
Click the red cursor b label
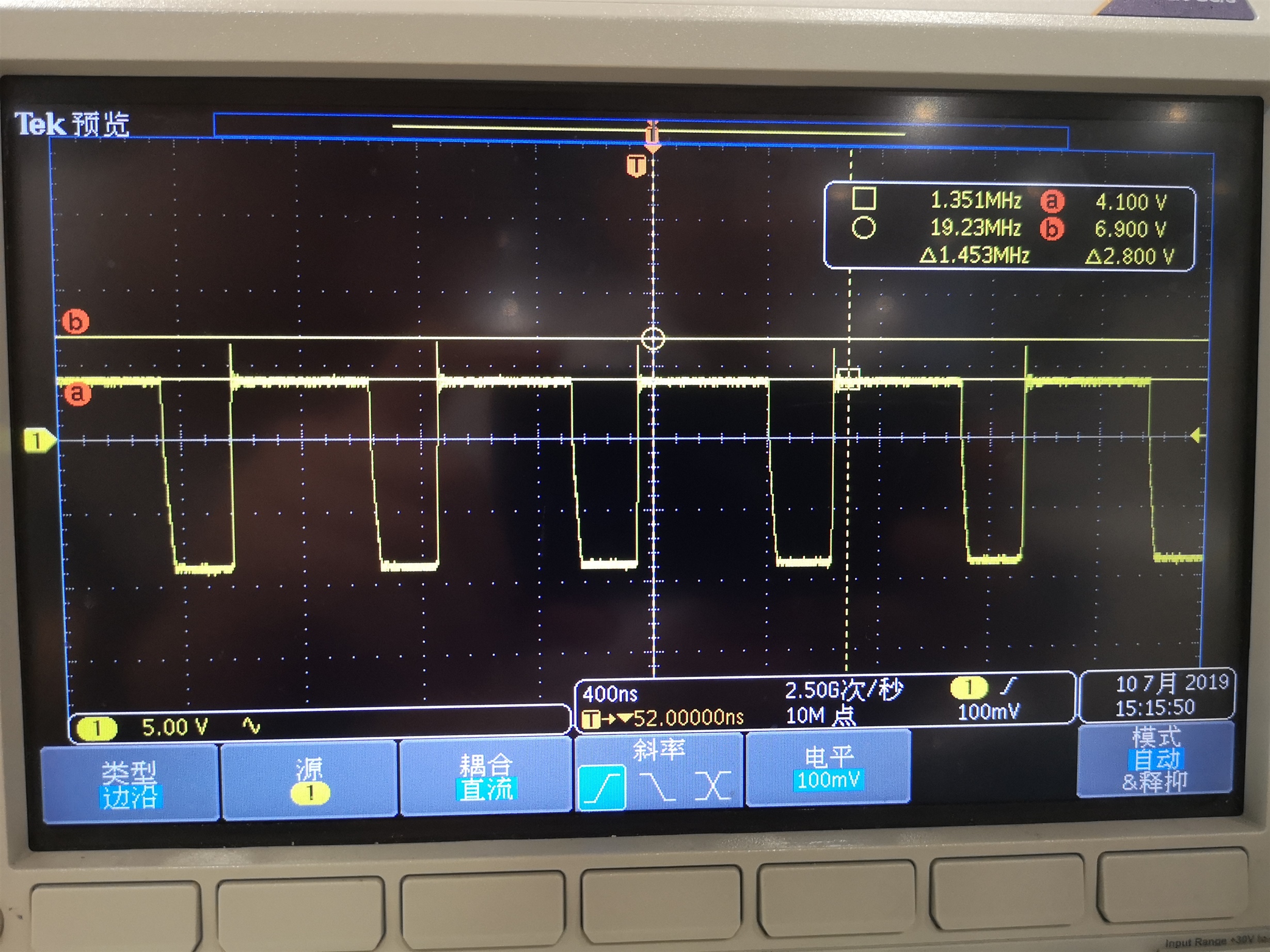point(76,321)
